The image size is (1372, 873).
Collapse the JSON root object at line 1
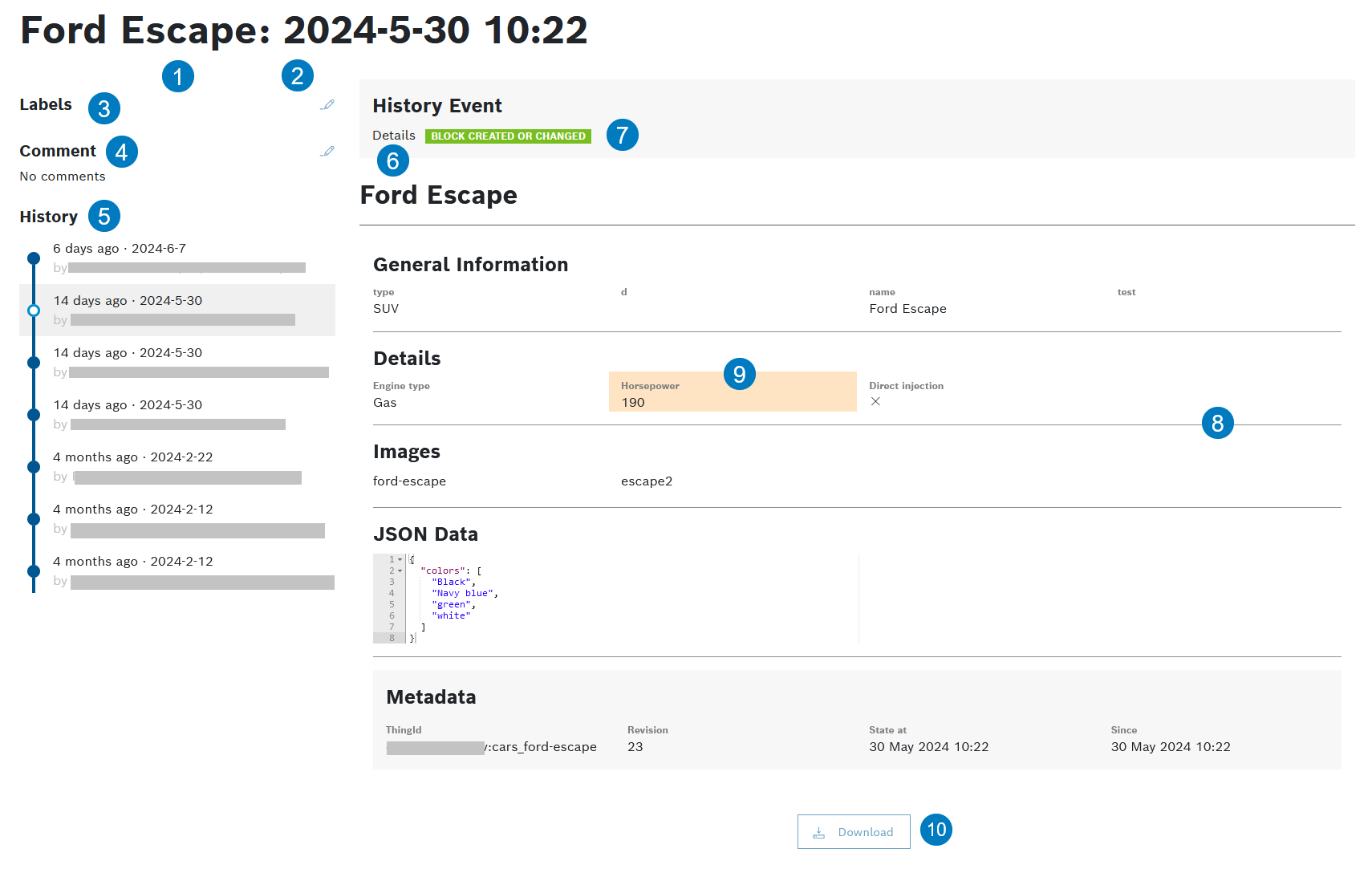400,559
